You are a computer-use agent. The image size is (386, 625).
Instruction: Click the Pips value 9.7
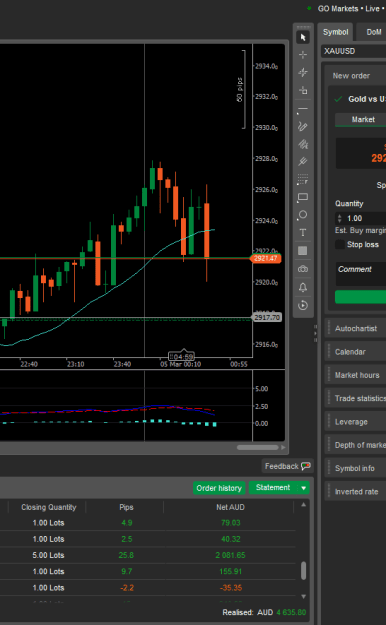pyautogui.click(x=126, y=571)
